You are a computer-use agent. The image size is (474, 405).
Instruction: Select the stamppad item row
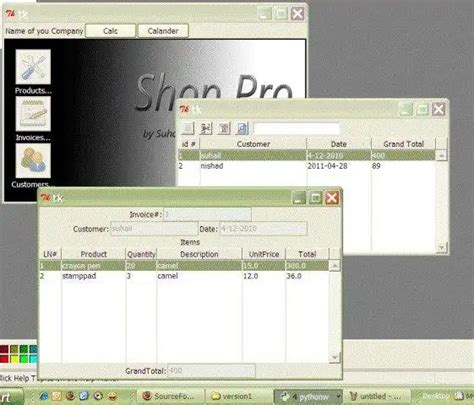click(184, 276)
